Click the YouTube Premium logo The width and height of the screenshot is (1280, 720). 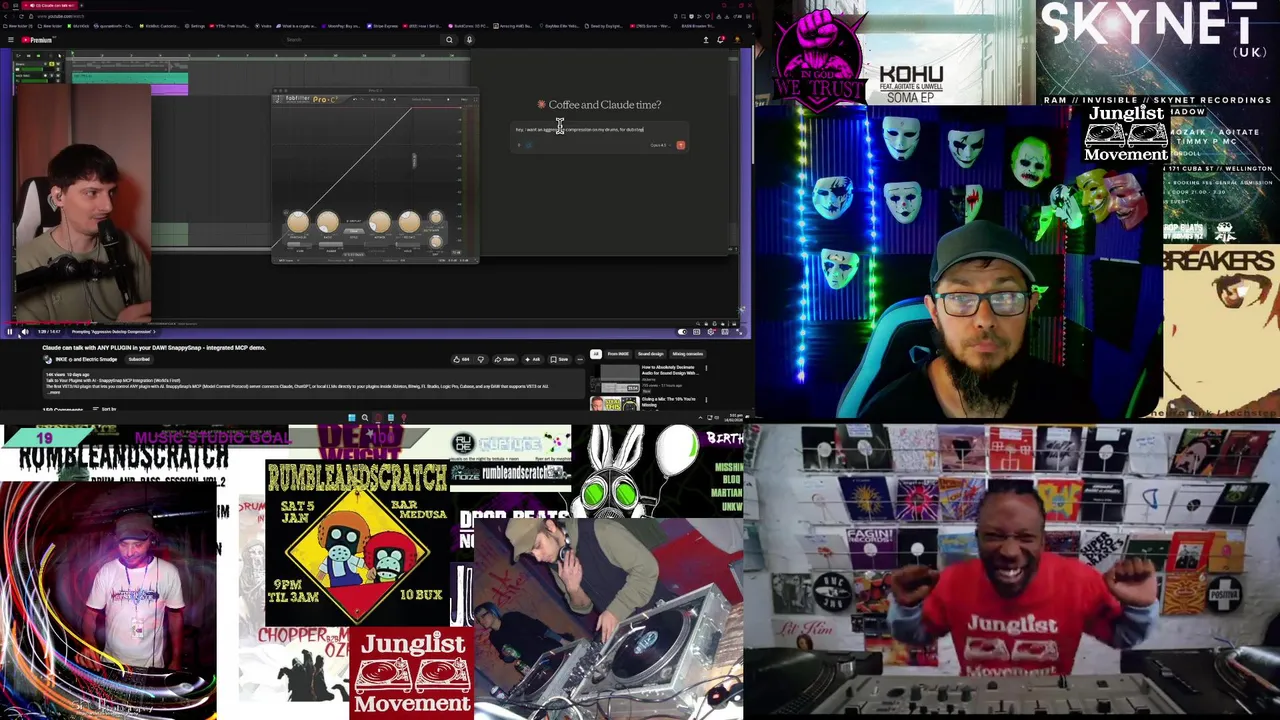tap(37, 40)
